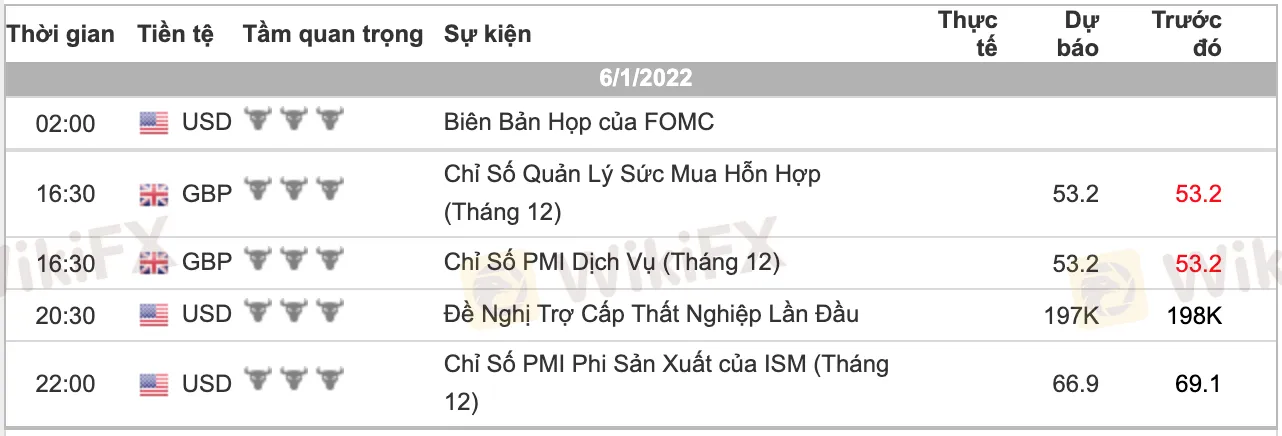Click the Tầm quan trọng column header
The height and width of the screenshot is (436, 1282).
(x=333, y=34)
